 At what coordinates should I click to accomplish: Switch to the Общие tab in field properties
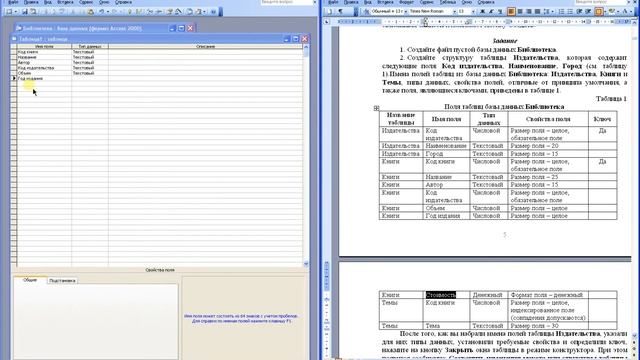coord(30,280)
